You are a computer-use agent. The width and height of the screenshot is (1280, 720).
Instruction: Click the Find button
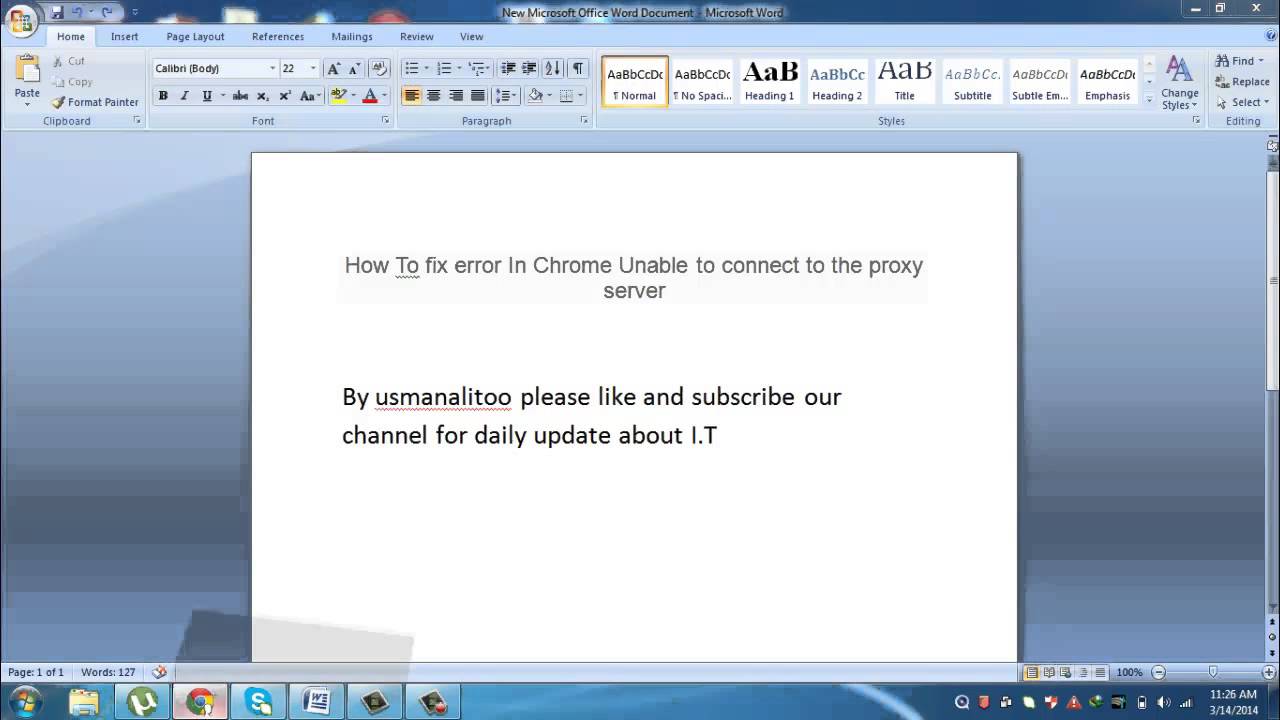tap(1240, 61)
